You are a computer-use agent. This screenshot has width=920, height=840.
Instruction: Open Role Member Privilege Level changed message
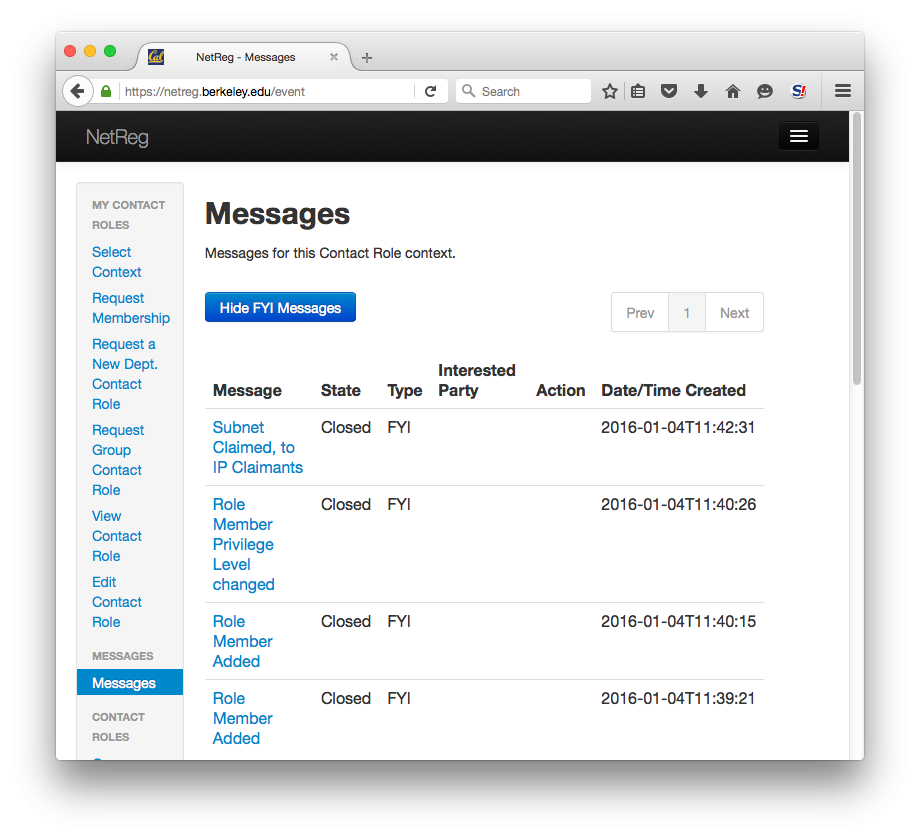243,544
